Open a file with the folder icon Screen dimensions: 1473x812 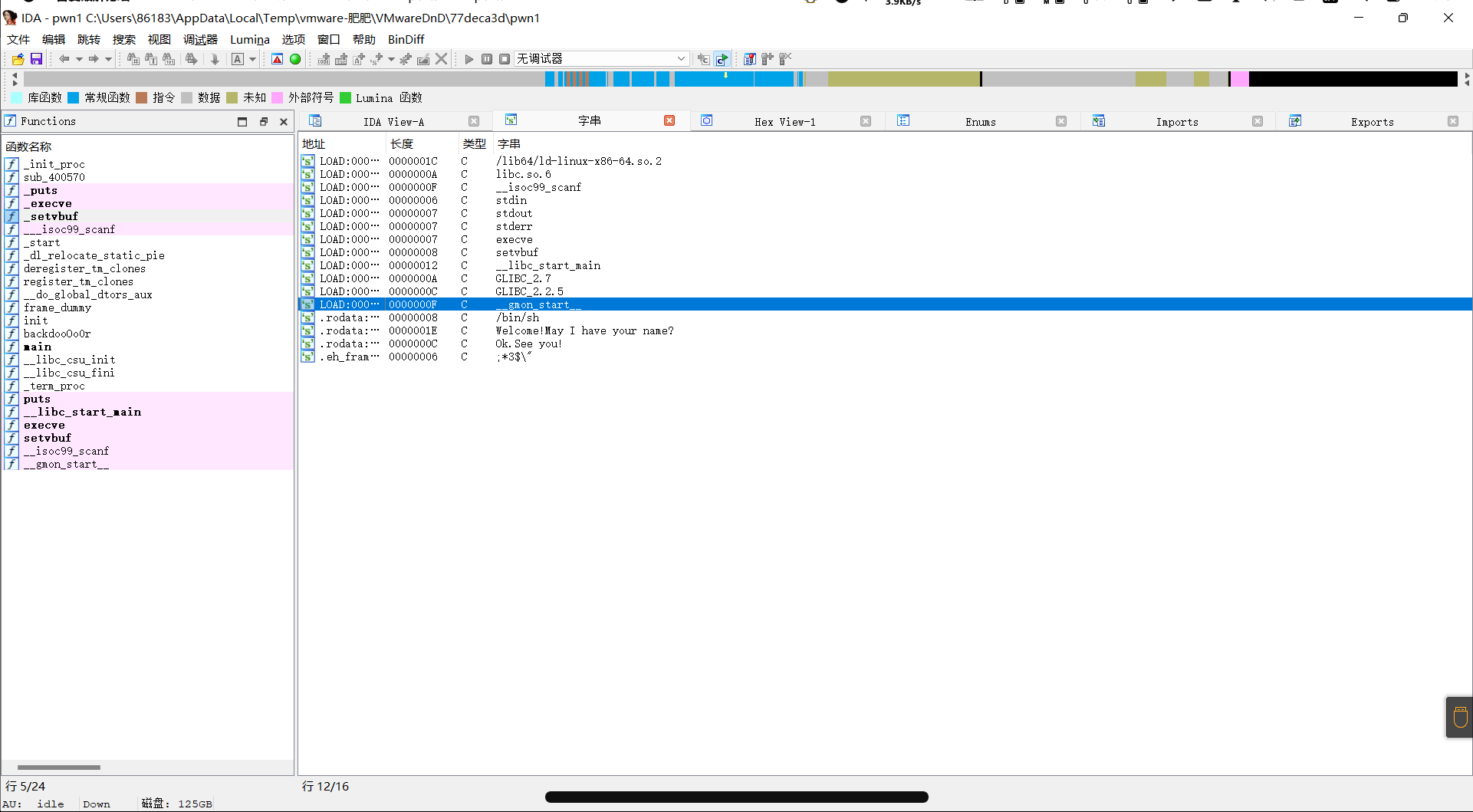pyautogui.click(x=18, y=59)
